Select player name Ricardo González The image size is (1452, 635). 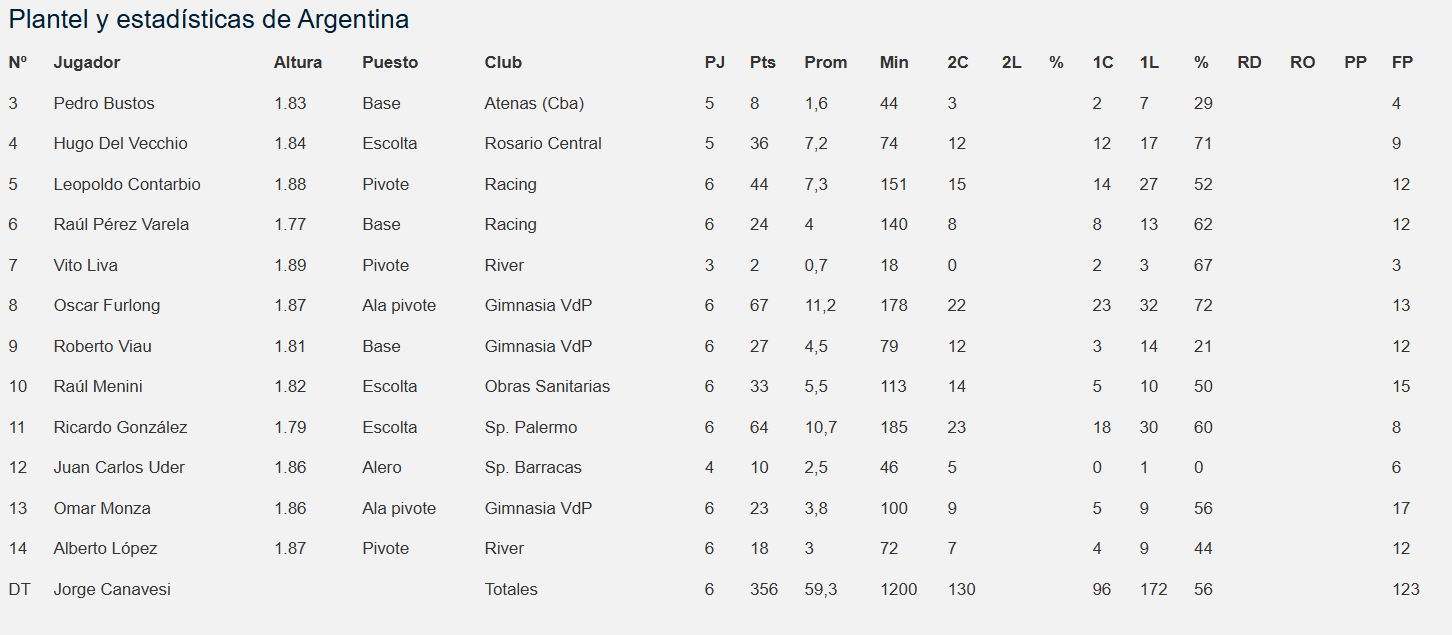coord(120,427)
